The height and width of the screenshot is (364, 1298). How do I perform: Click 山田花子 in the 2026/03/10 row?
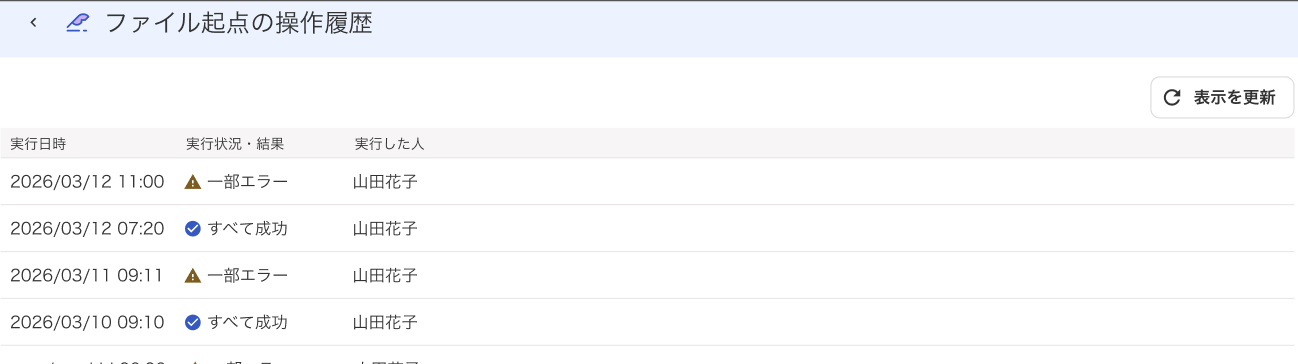click(385, 322)
